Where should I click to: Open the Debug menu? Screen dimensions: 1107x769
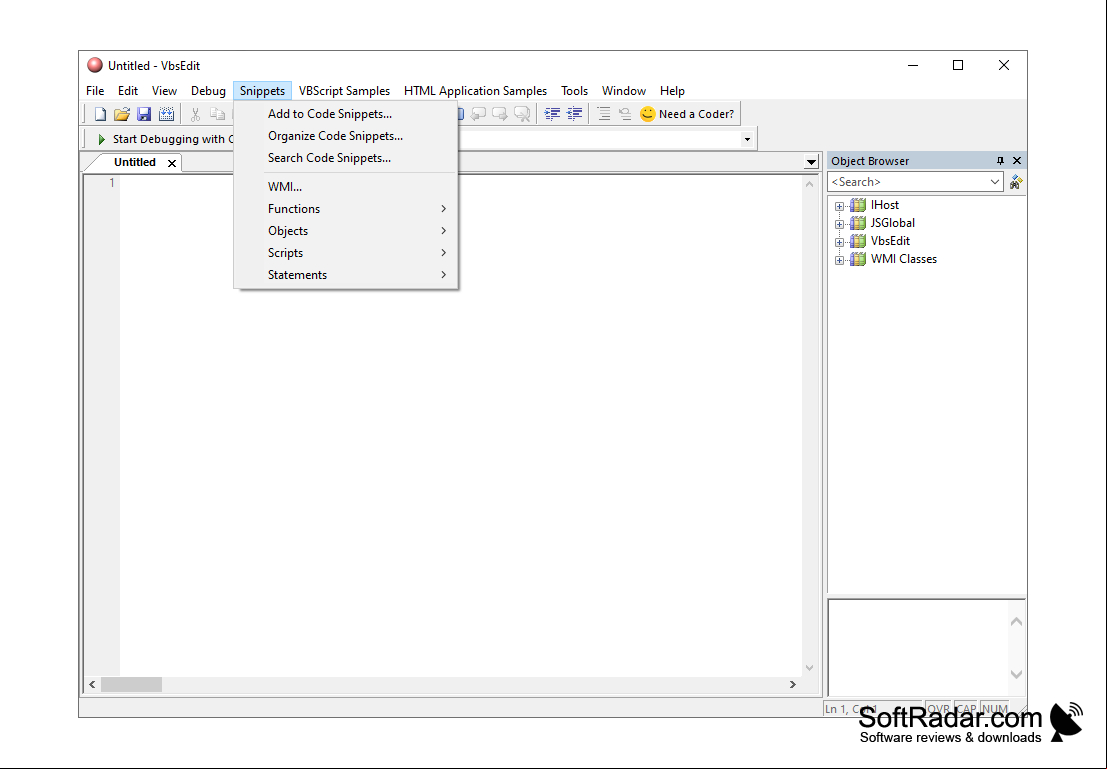tap(208, 90)
